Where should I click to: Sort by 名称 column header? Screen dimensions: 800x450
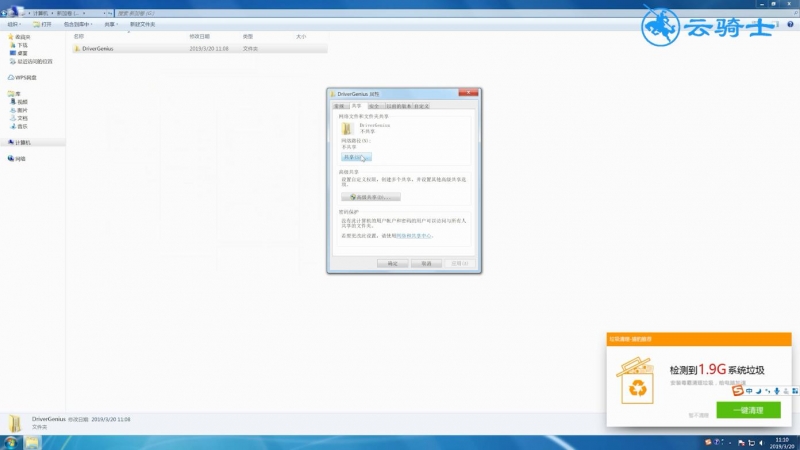(x=79, y=37)
